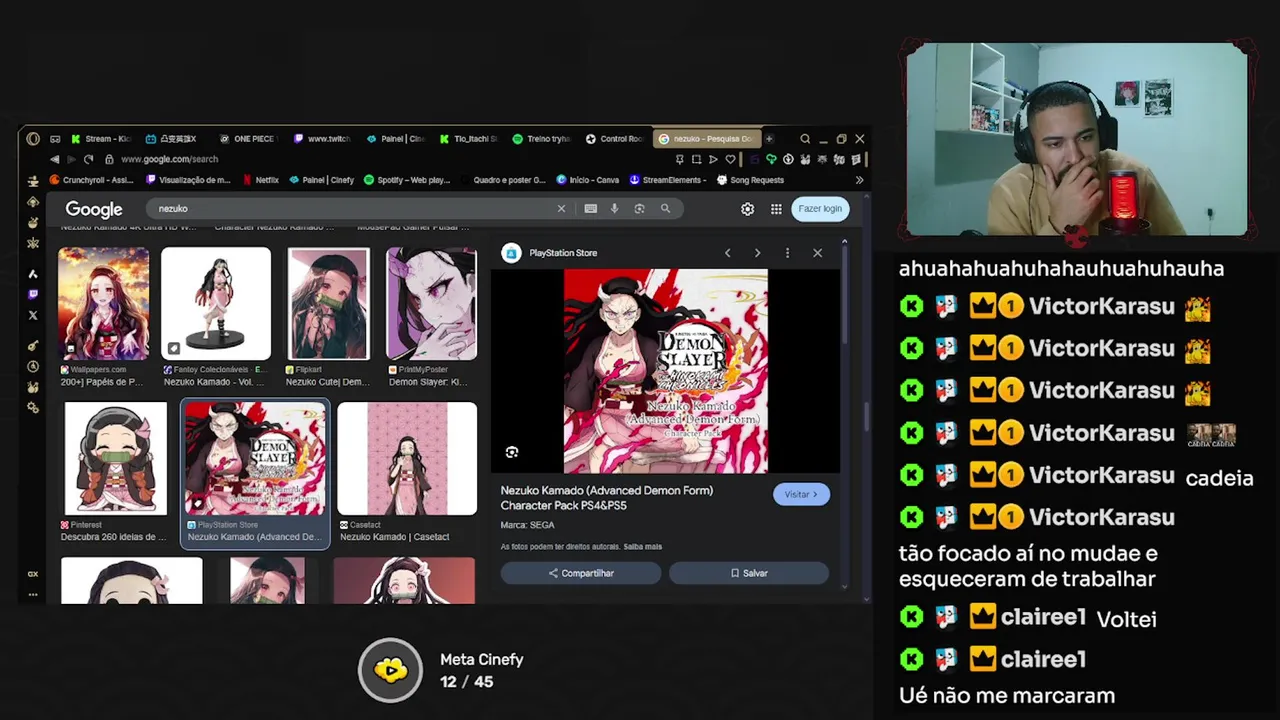Open the large Demon Slayer preview image

pyautogui.click(x=666, y=371)
